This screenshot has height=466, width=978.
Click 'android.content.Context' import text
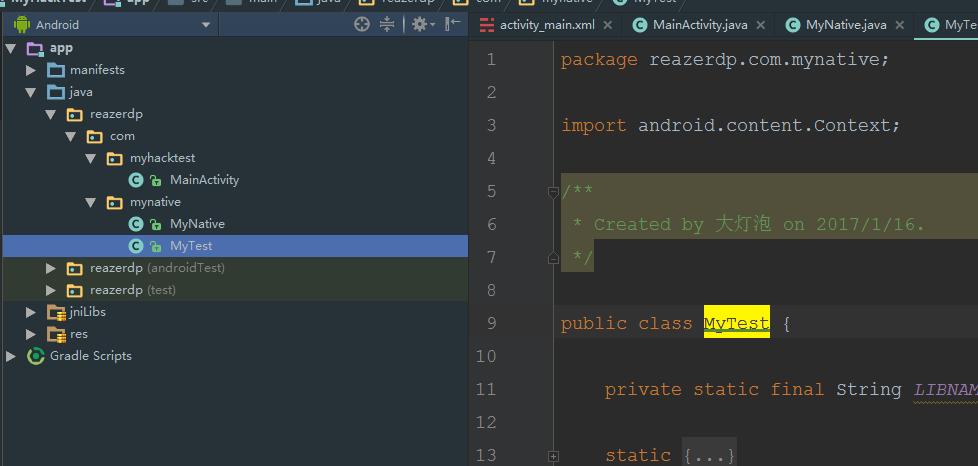point(763,125)
